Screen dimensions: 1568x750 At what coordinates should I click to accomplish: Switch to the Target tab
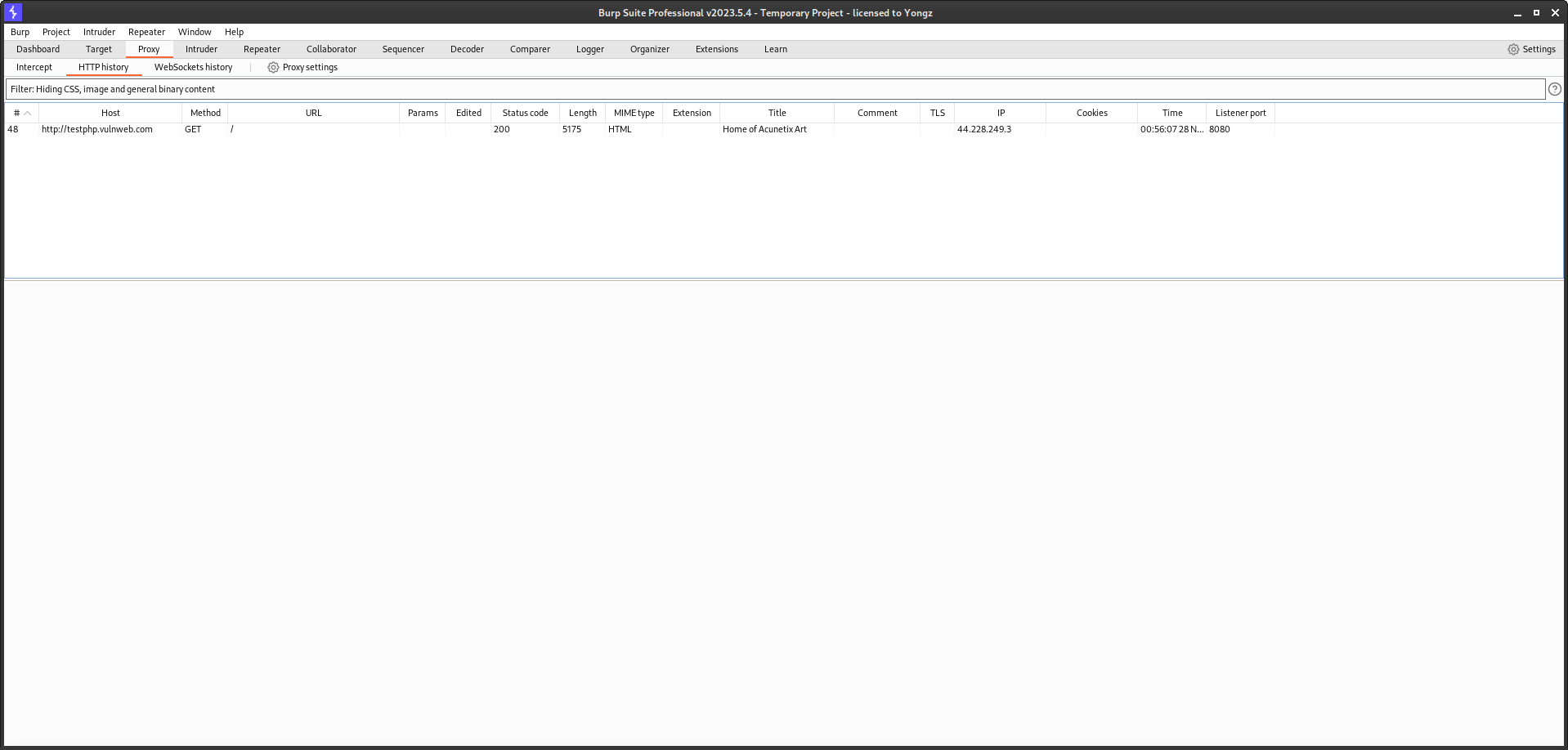click(98, 49)
